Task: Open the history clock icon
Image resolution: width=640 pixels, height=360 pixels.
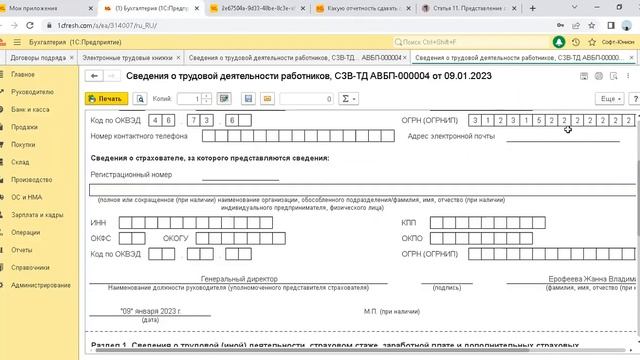Action: [576, 42]
